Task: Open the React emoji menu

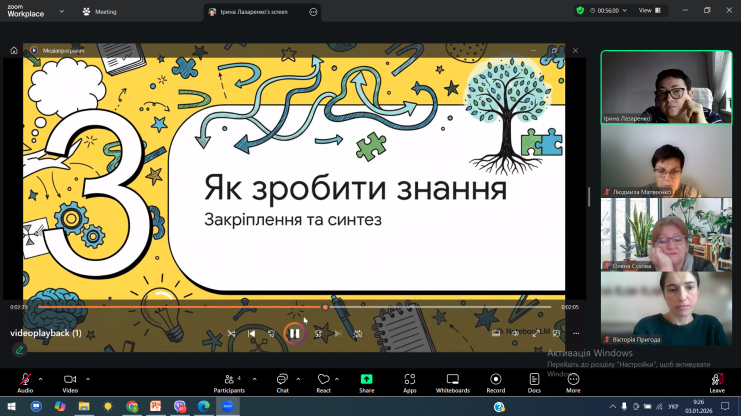Action: tap(323, 383)
